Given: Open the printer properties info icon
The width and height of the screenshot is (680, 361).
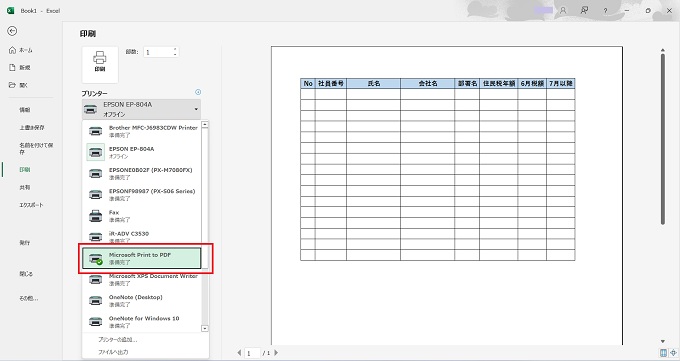Looking at the screenshot, I should coord(198,92).
